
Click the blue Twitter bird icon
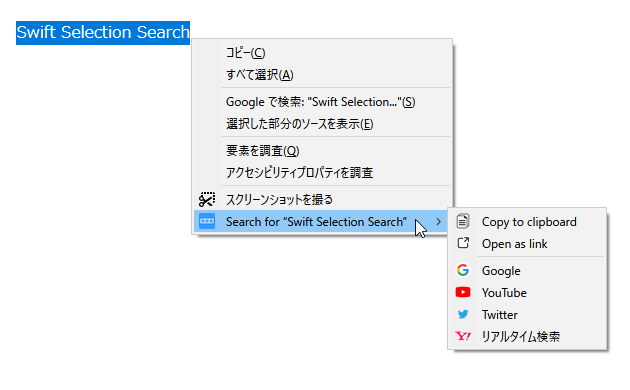coord(463,314)
